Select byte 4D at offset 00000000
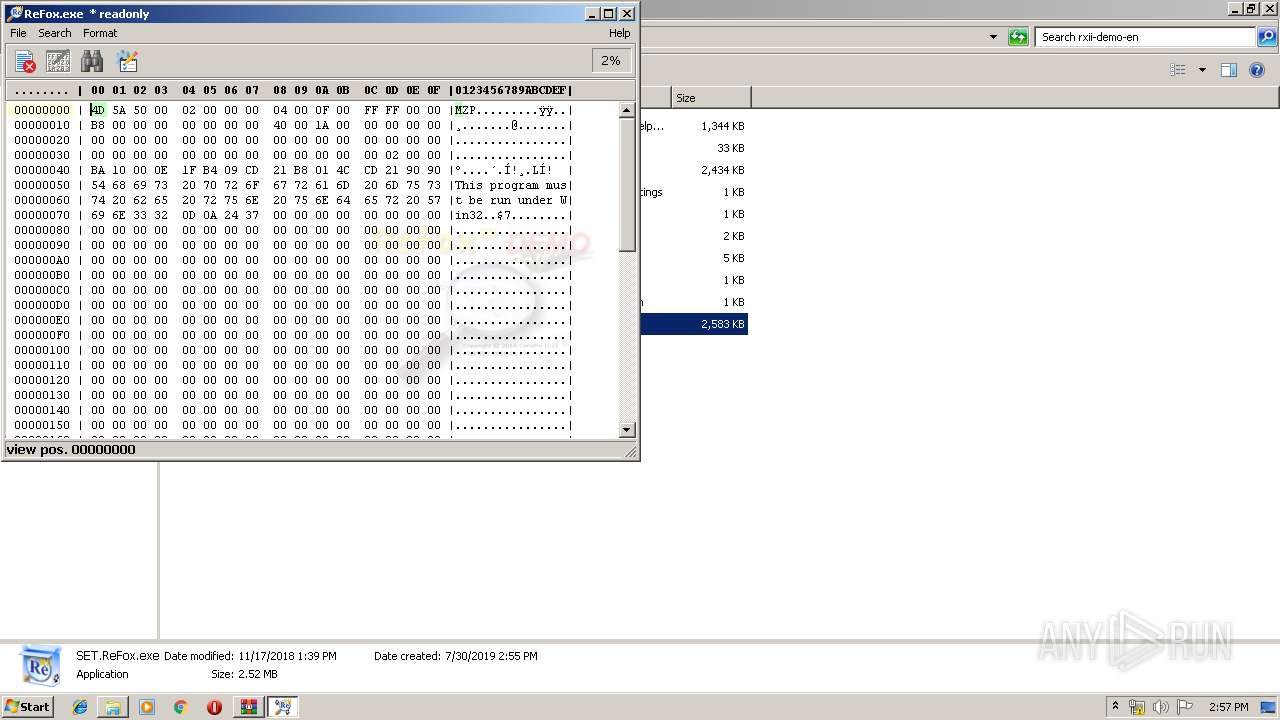Screen dimensions: 1280x720 click(97, 110)
